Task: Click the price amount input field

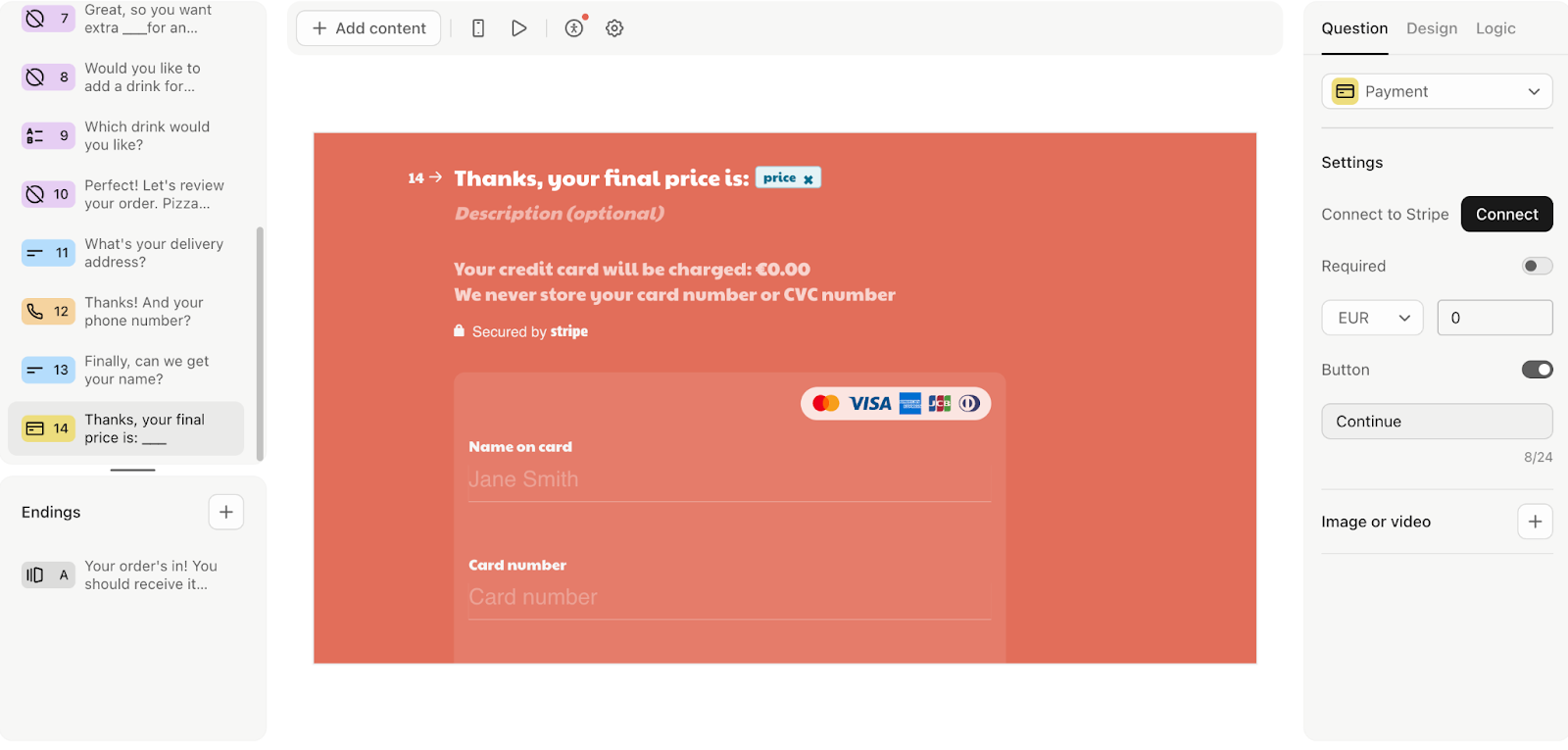Action: pyautogui.click(x=1494, y=318)
